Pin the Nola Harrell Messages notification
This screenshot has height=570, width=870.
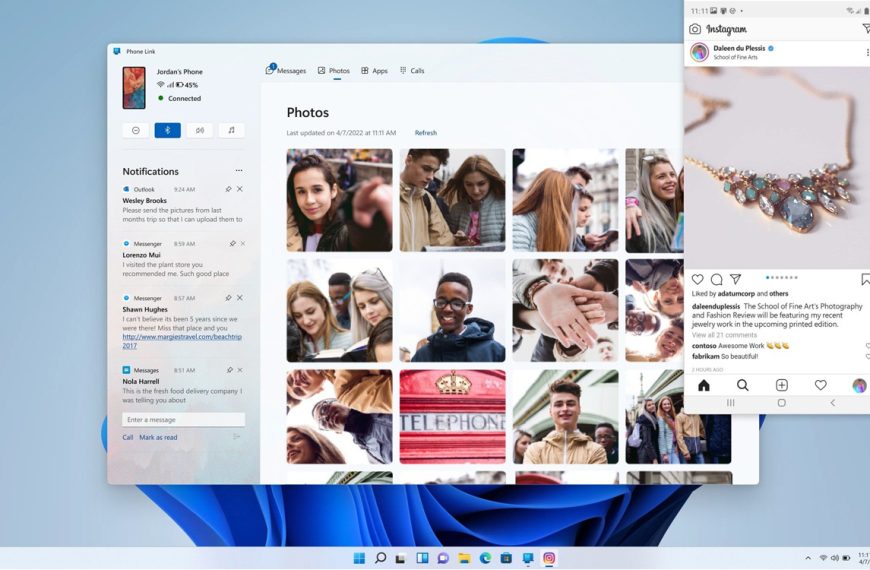click(x=229, y=370)
